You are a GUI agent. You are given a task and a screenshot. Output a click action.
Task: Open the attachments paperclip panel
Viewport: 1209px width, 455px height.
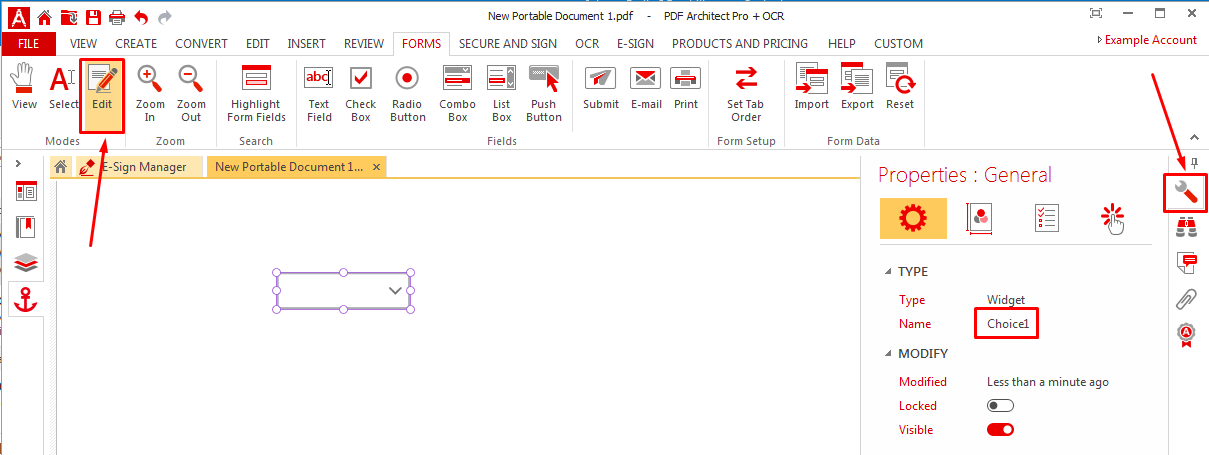[1186, 298]
